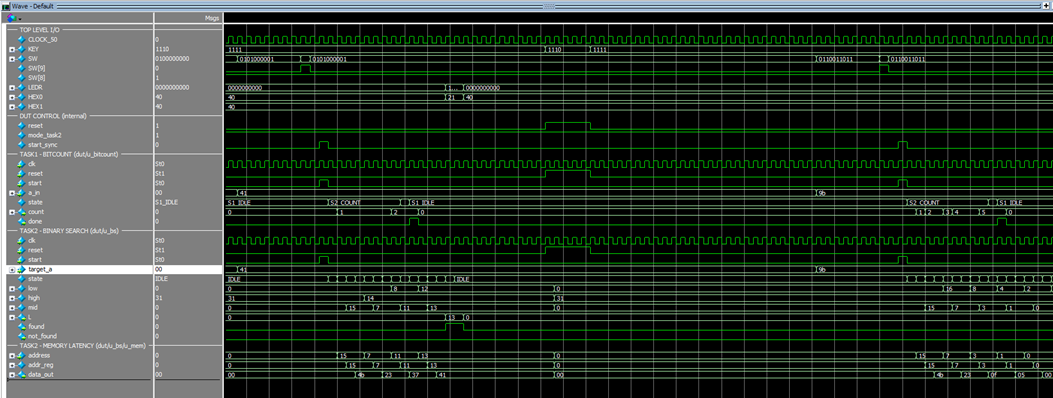This screenshot has width=1053, height=398.
Task: Click the high value 31 in Msgs column
Action: click(x=158, y=297)
